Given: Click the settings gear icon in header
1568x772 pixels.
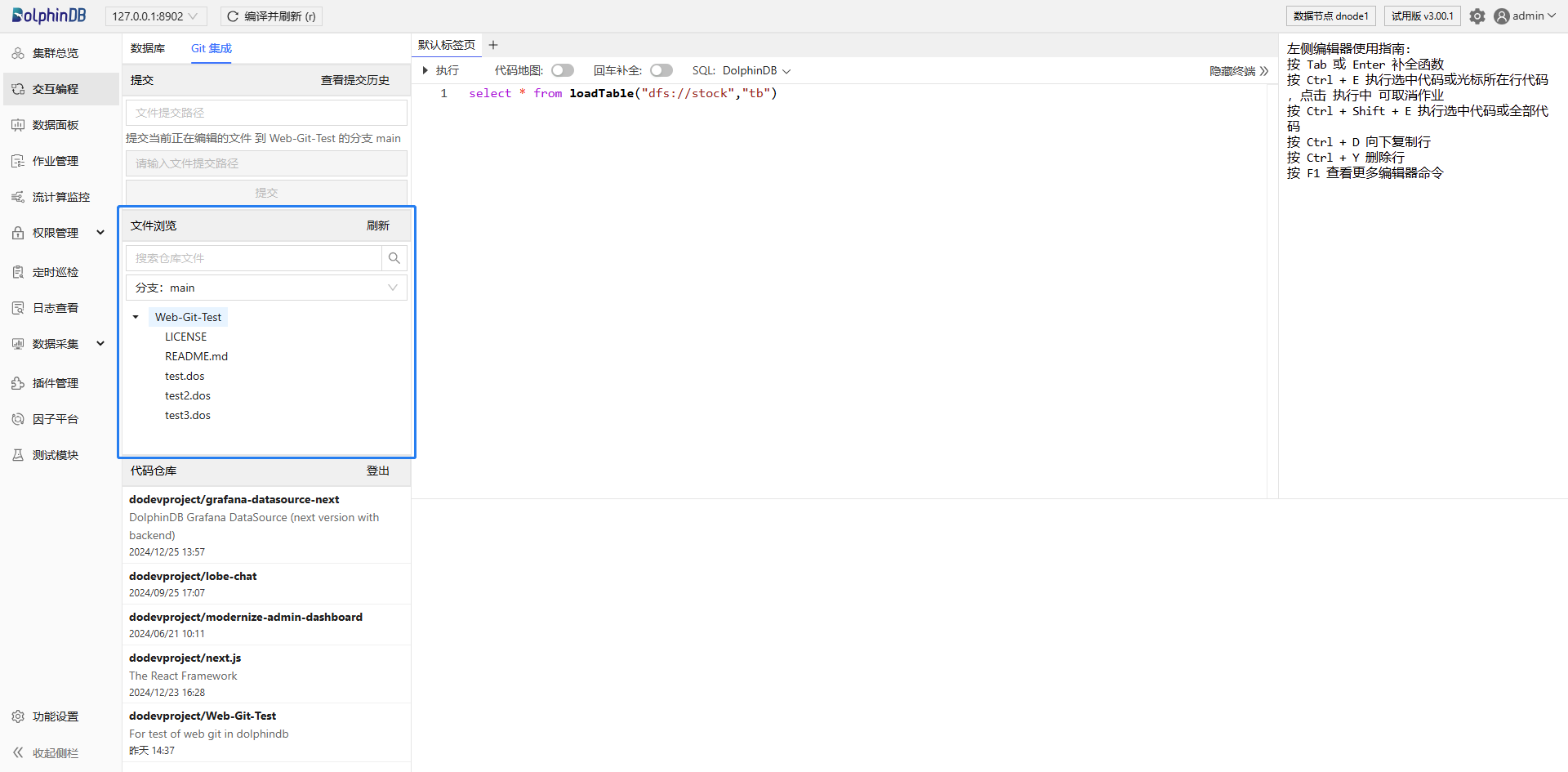Looking at the screenshot, I should (x=1477, y=16).
